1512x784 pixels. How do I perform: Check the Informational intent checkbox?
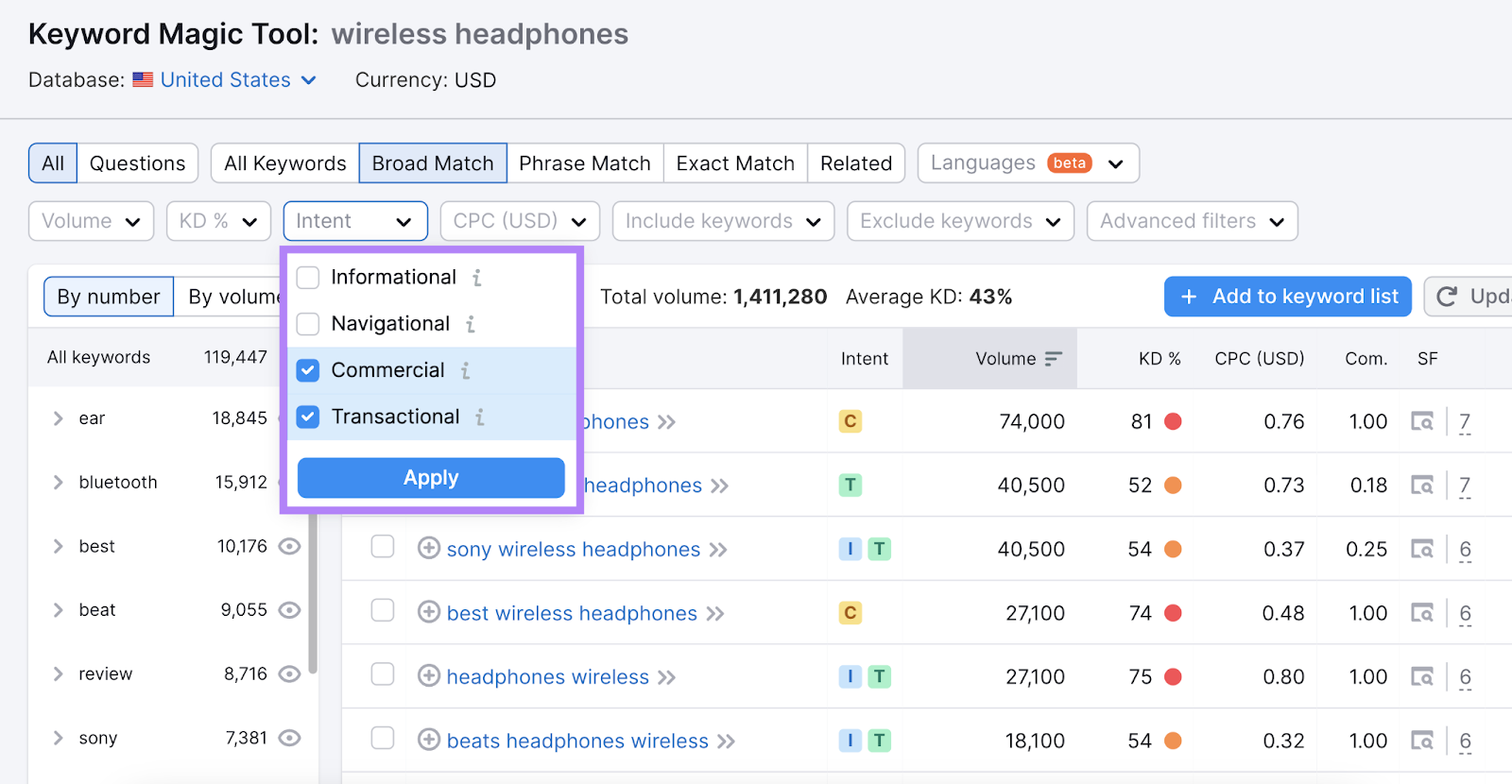click(308, 278)
